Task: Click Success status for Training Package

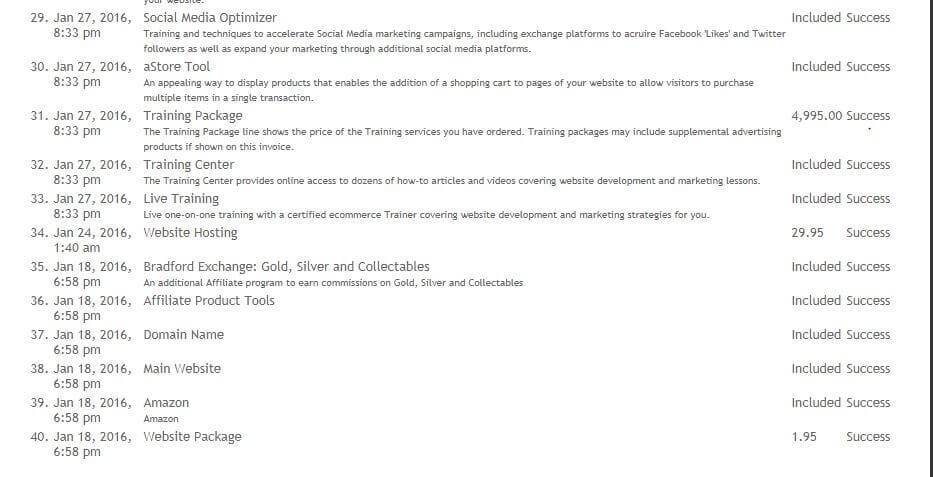Action: click(868, 116)
